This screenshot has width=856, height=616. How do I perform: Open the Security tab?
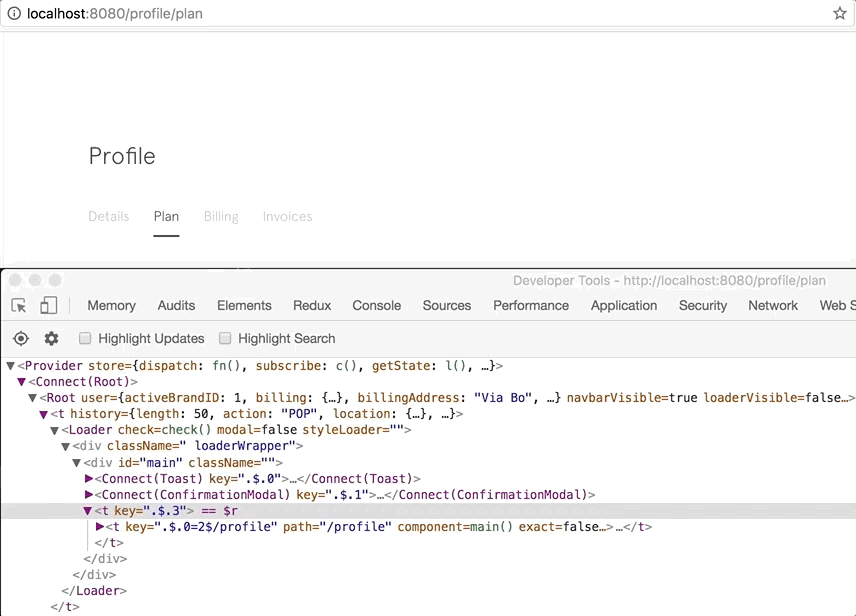pyautogui.click(x=703, y=305)
